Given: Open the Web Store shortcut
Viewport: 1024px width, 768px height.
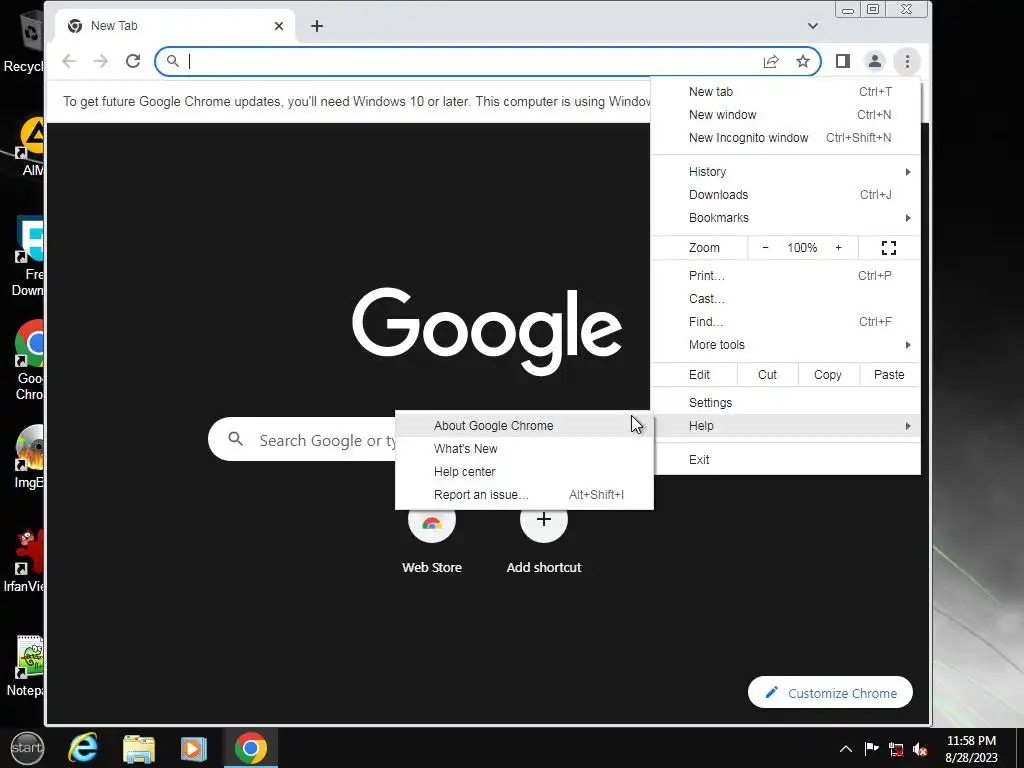Looking at the screenshot, I should click(x=432, y=538).
